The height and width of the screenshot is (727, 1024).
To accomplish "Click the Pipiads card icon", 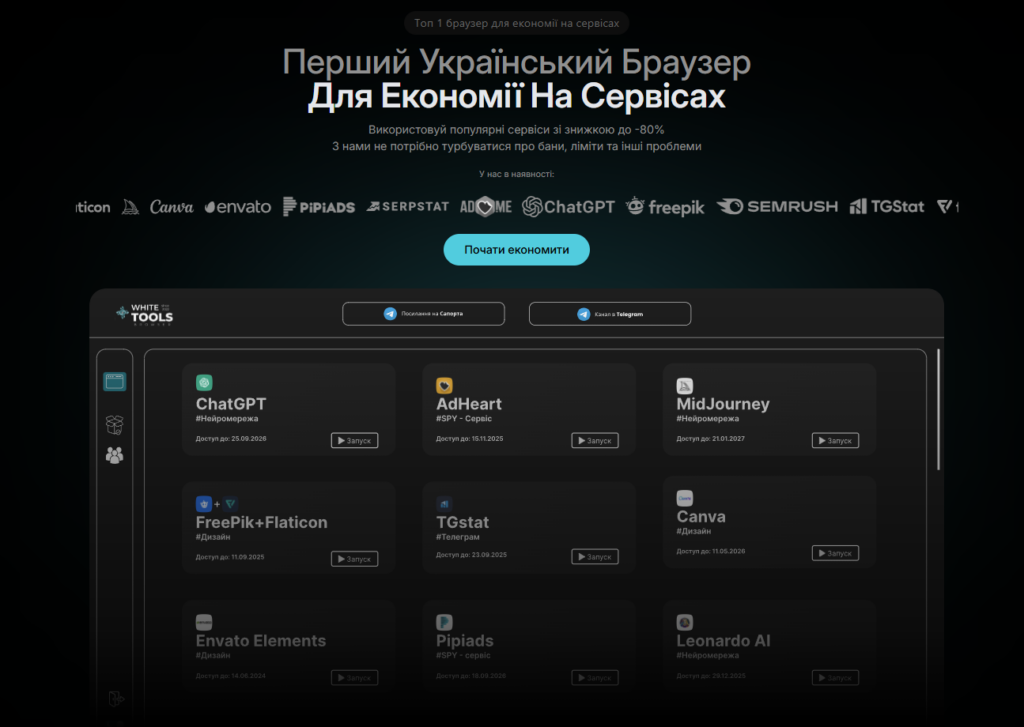I will (444, 622).
